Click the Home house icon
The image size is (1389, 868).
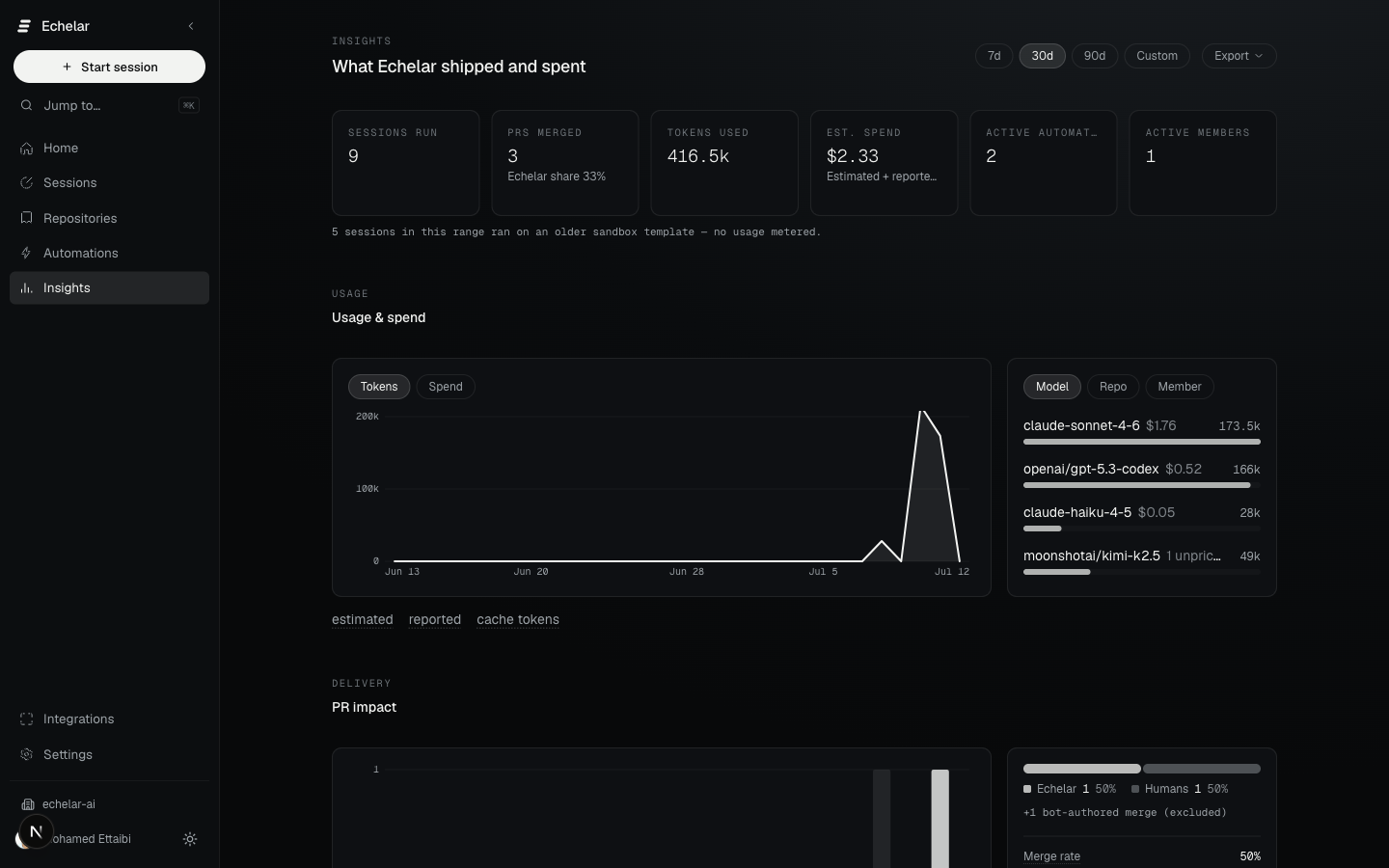[27, 148]
